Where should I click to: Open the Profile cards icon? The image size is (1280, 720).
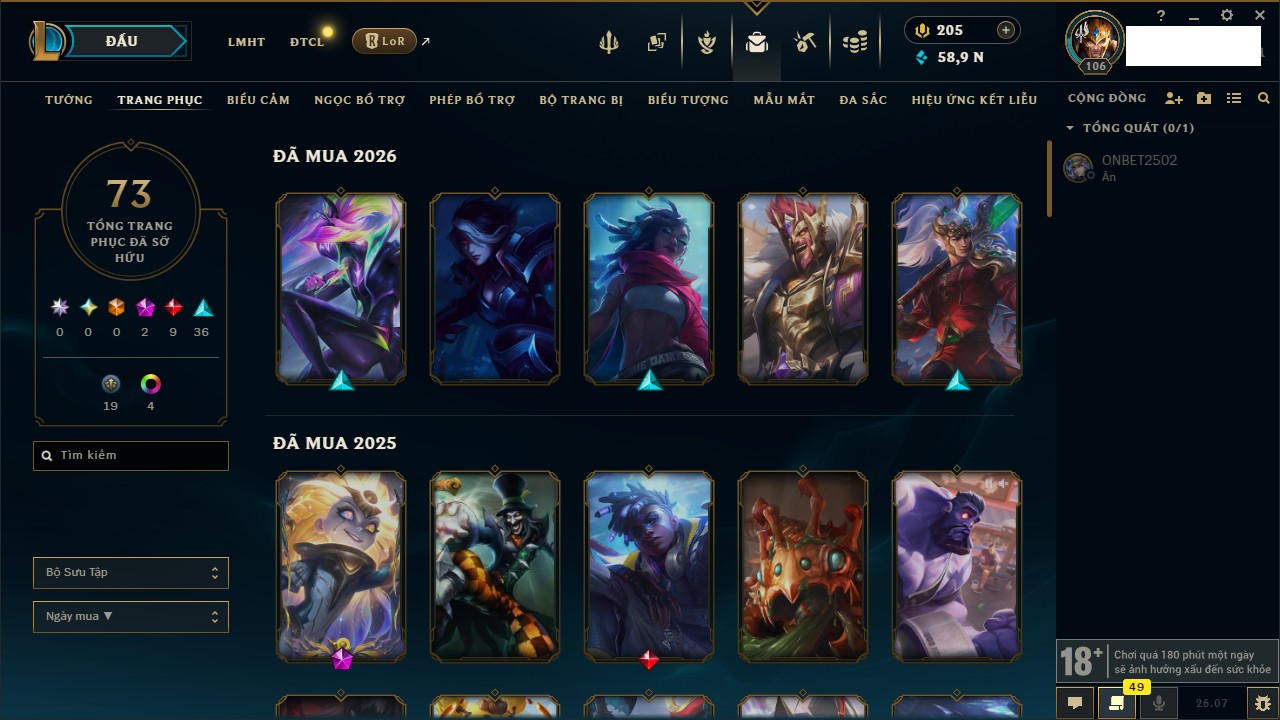[x=657, y=42]
